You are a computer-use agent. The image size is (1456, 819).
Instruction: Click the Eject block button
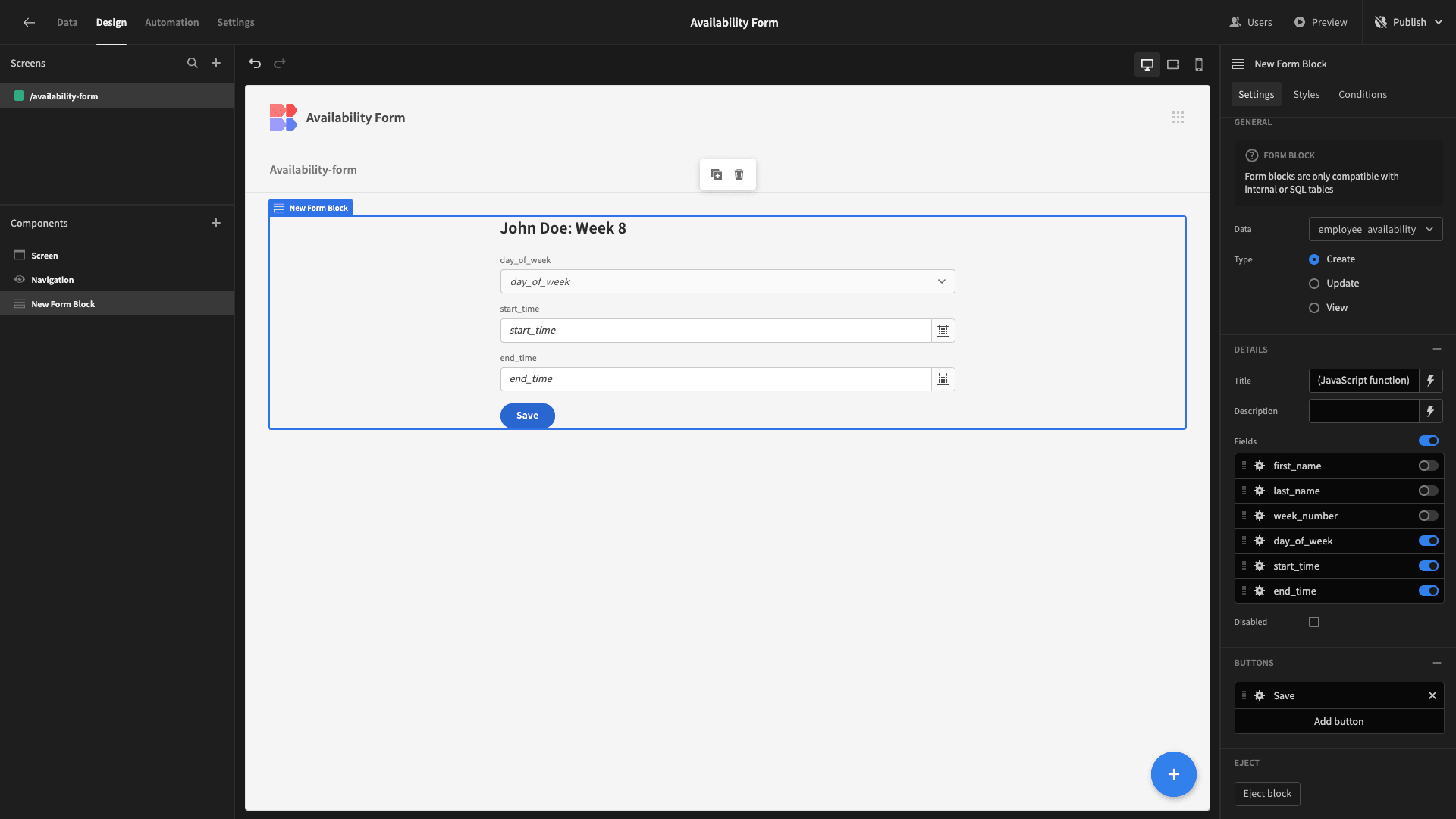1266,794
